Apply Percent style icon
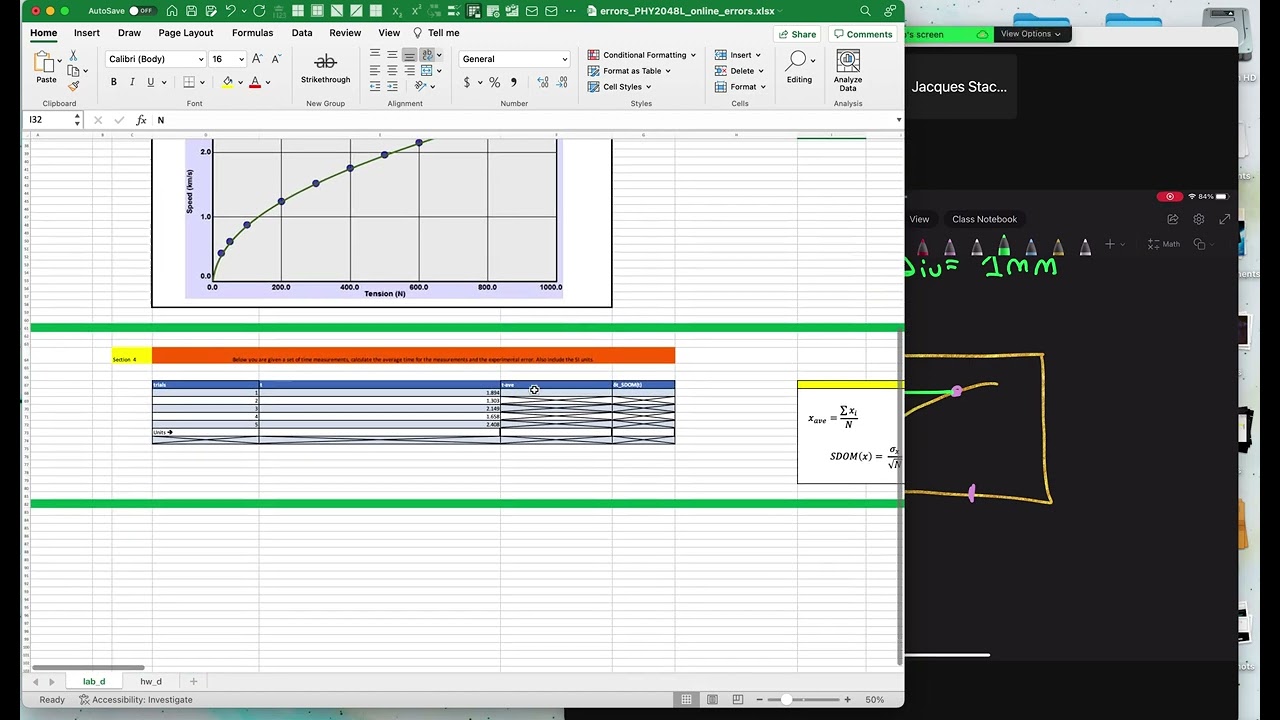This screenshot has height=720, width=1280. coord(494,82)
